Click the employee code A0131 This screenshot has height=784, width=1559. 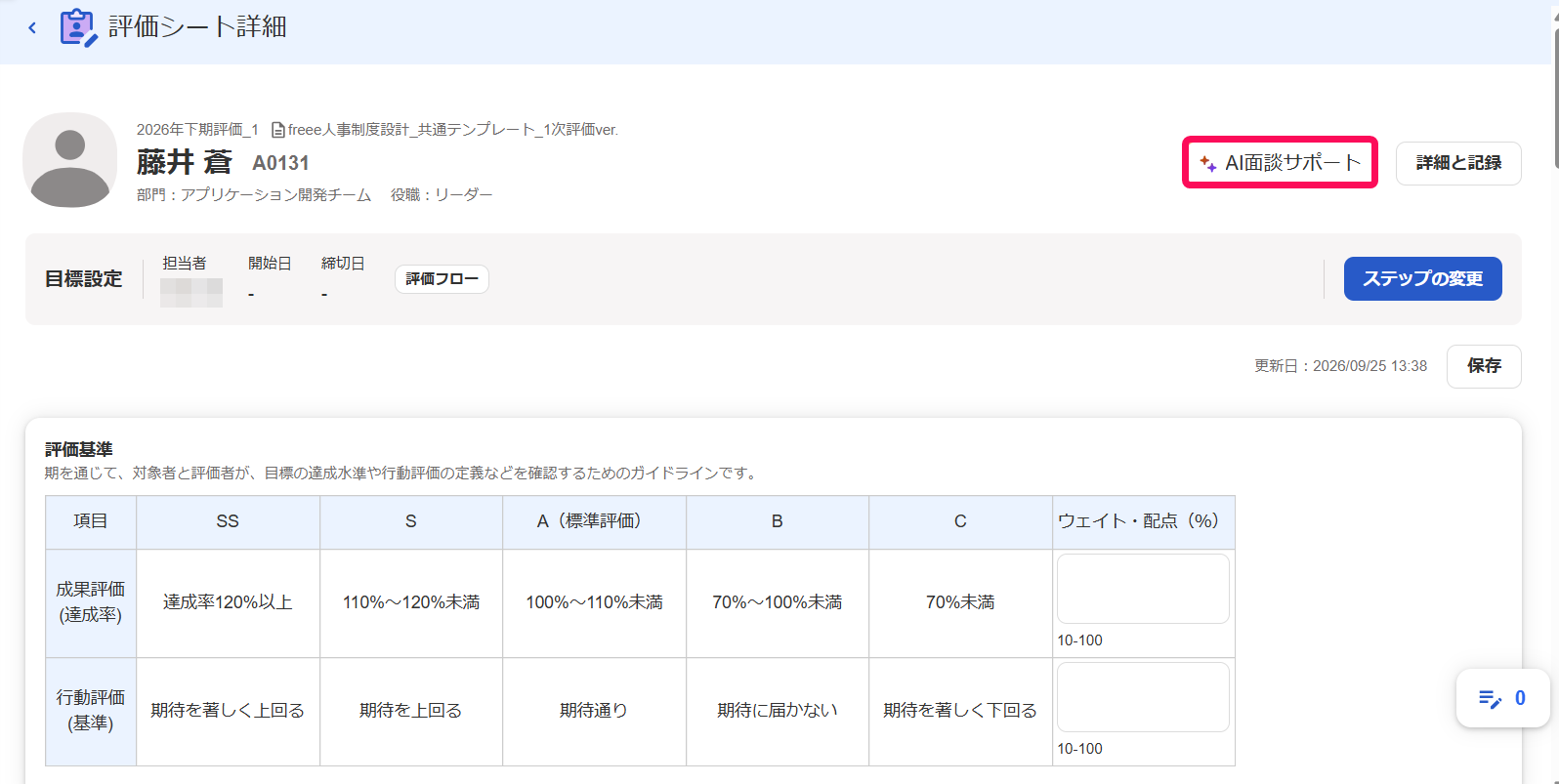(280, 163)
